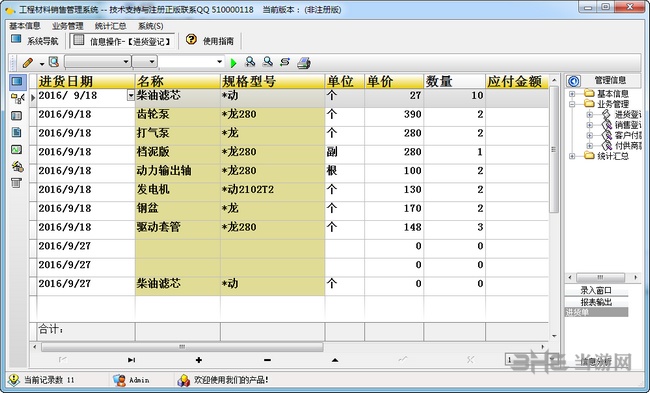Collapse the 业务管理 tree node
The image size is (650, 393).
tap(572, 104)
